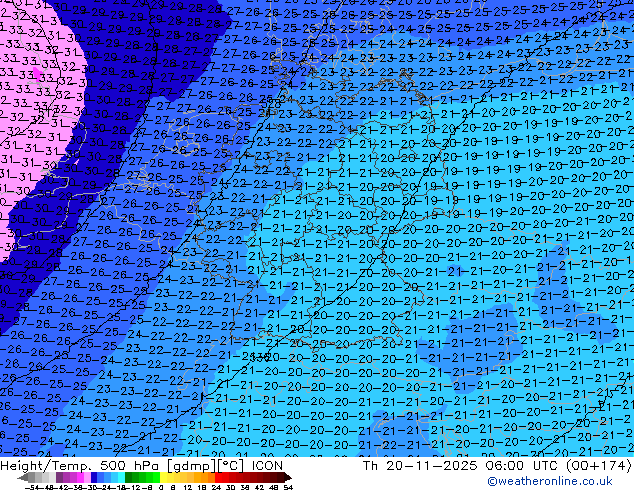
Task: Select the dark purple legend swatch
Action: tap(59, 477)
